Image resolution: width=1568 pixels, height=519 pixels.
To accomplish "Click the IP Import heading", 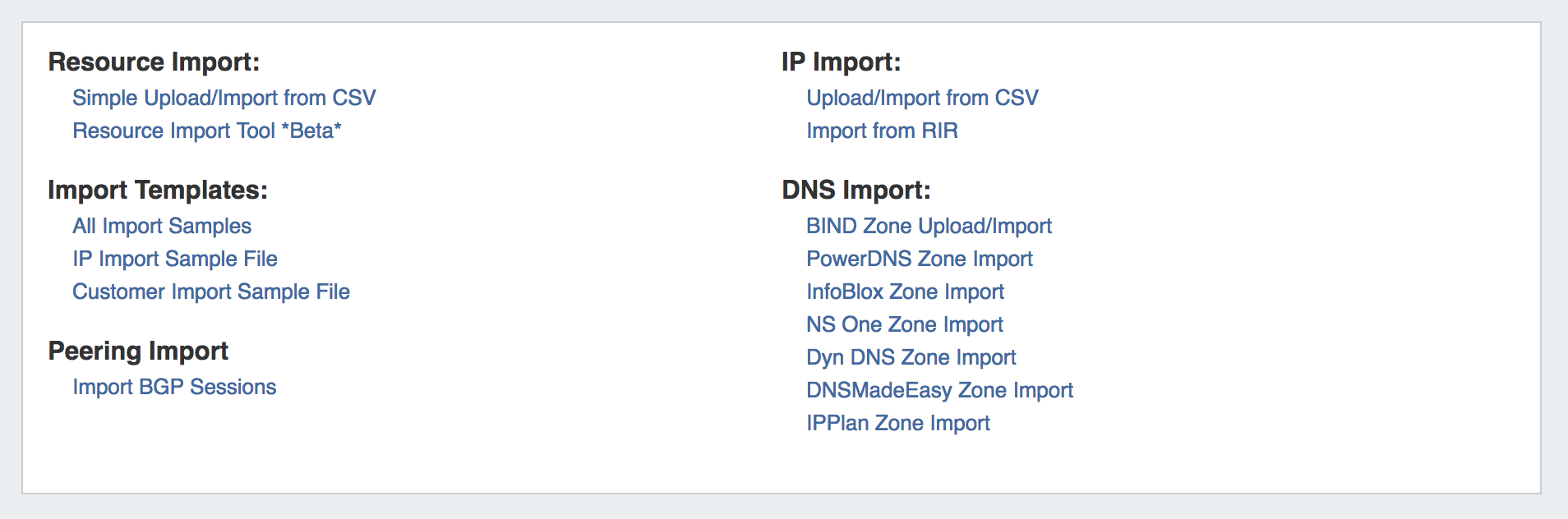I will pos(841,62).
